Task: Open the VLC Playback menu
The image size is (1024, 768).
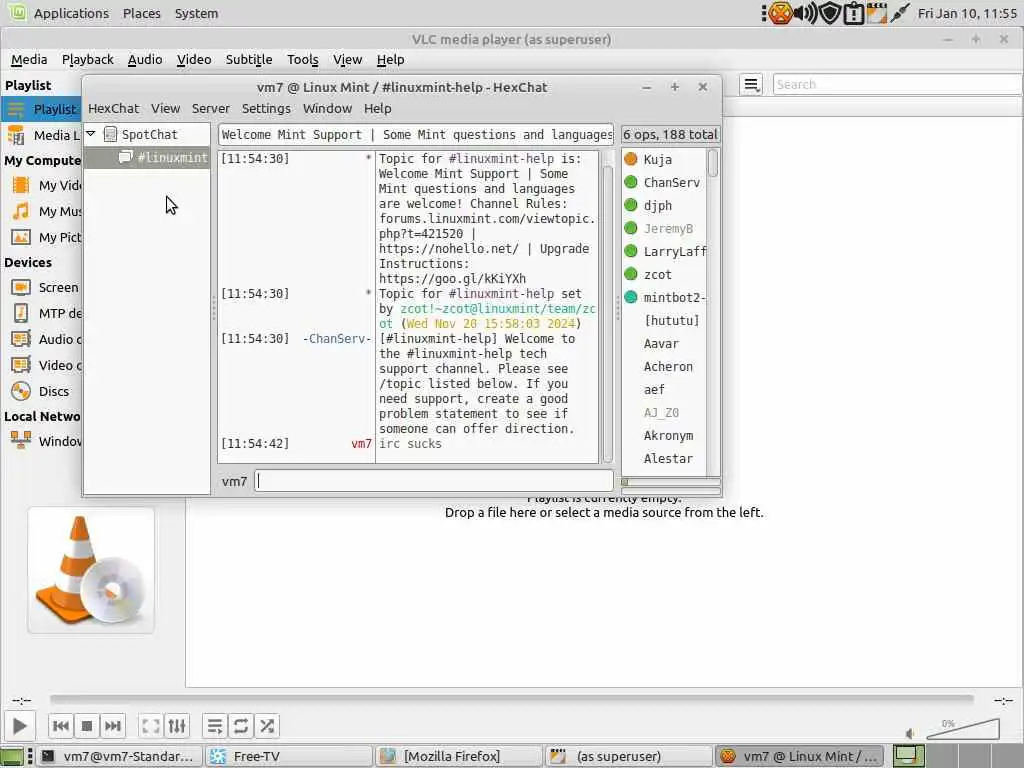Action: click(x=88, y=59)
